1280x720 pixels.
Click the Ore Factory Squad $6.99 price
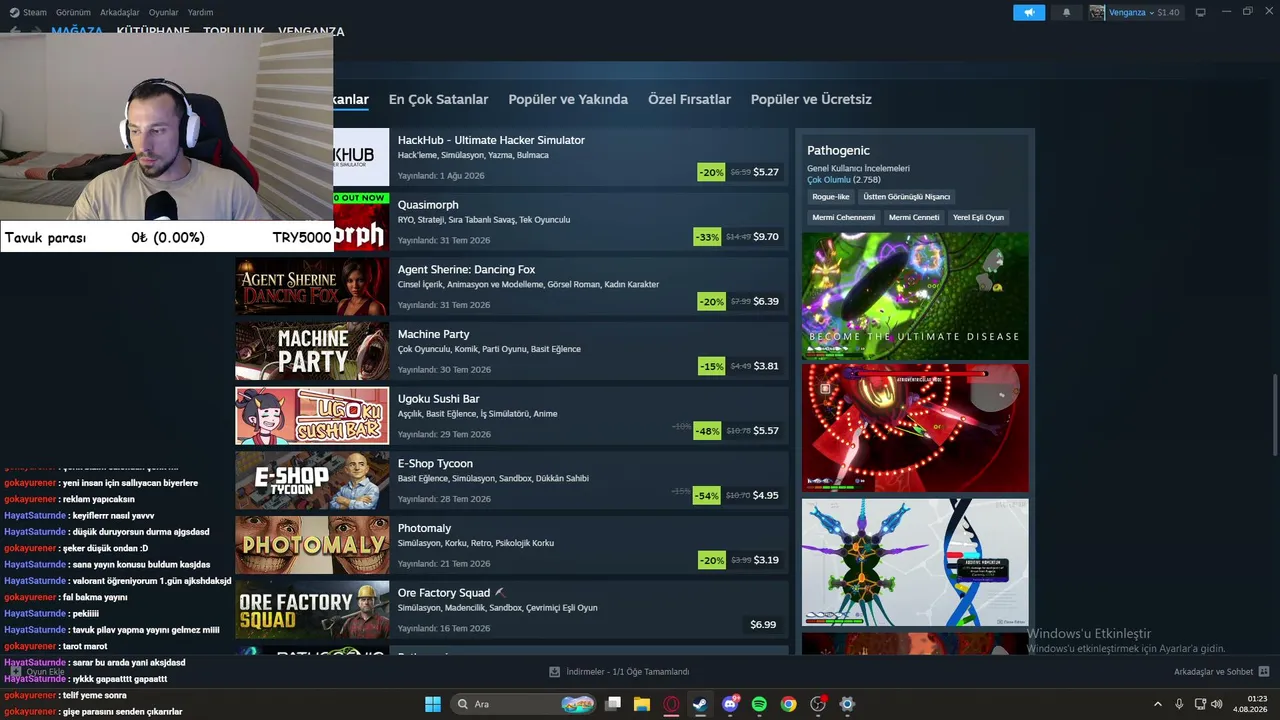click(x=763, y=625)
